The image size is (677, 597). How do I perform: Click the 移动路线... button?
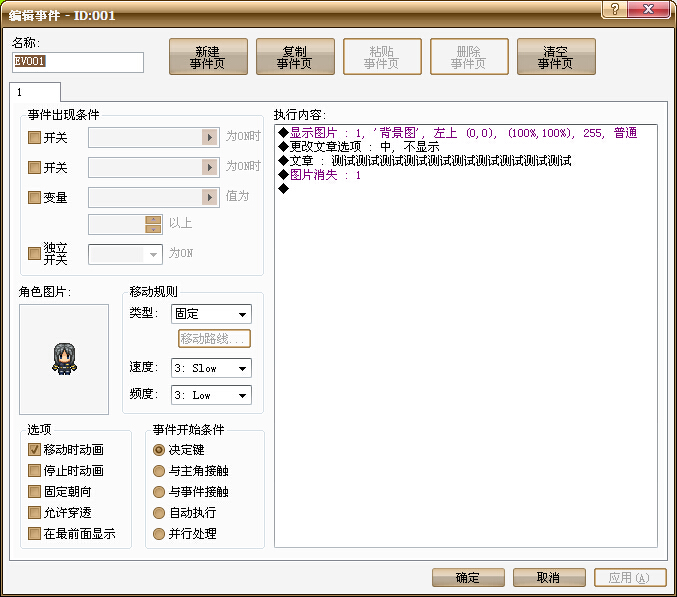(214, 339)
